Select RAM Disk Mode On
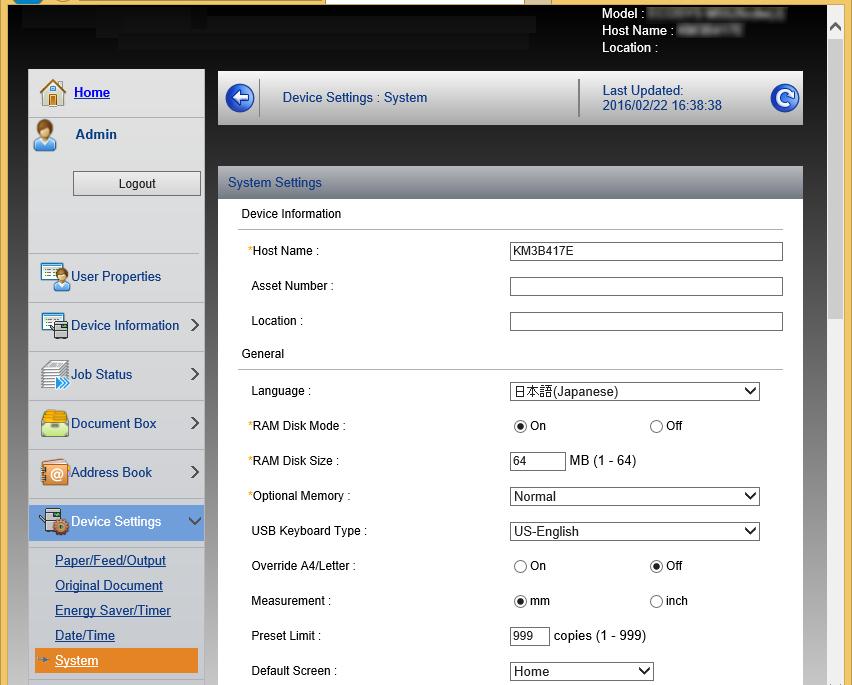 [520, 426]
